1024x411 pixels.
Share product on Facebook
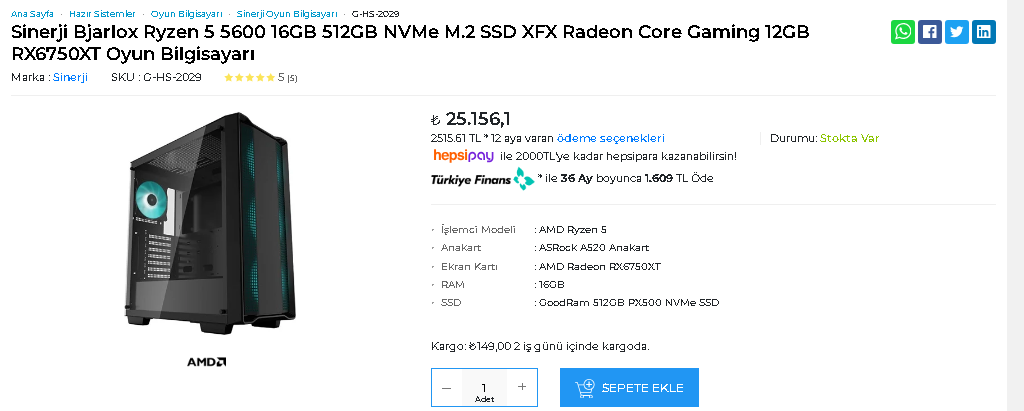(x=930, y=32)
